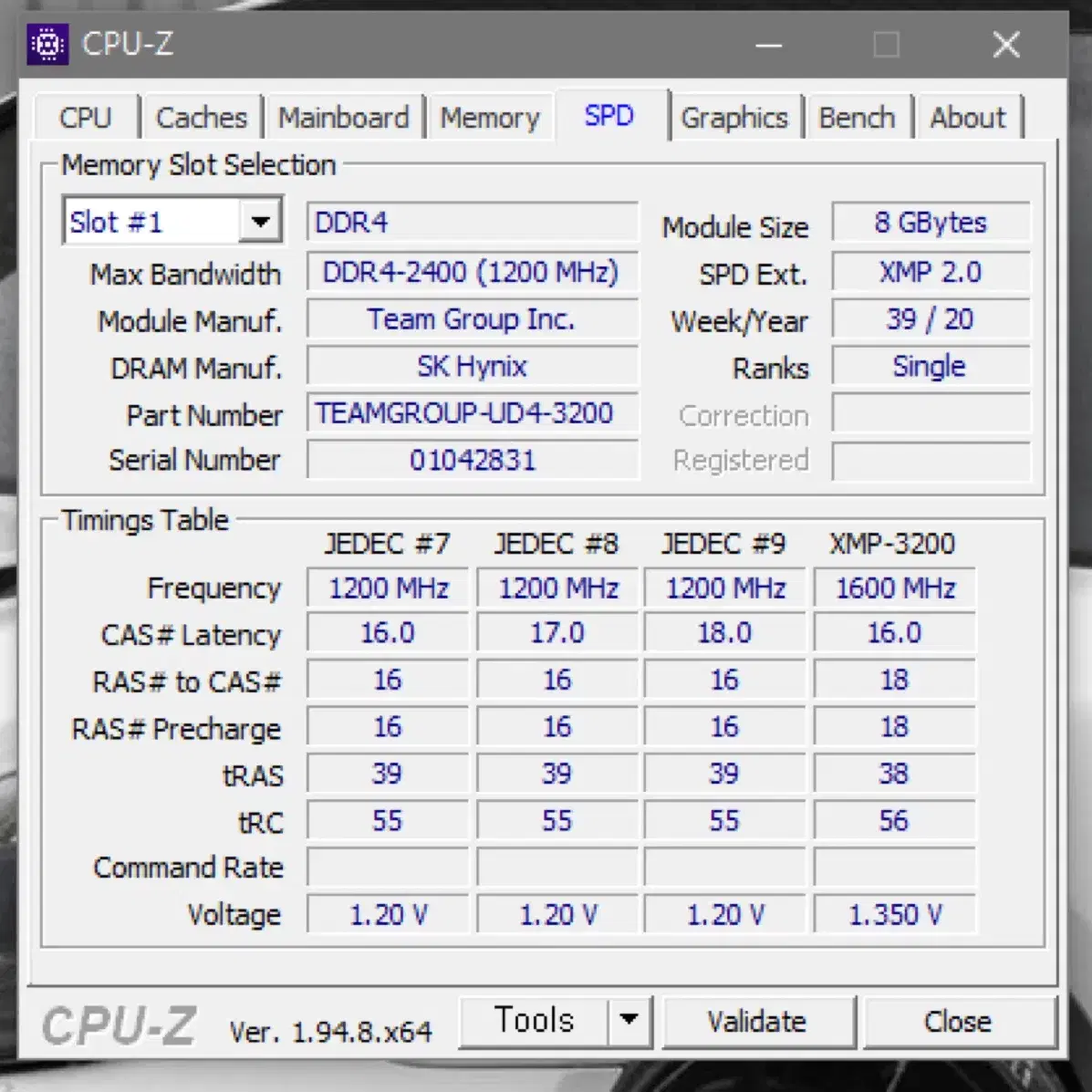The width and height of the screenshot is (1092, 1092).
Task: Click the XMP-3200 tRAS value 38
Action: click(x=895, y=774)
